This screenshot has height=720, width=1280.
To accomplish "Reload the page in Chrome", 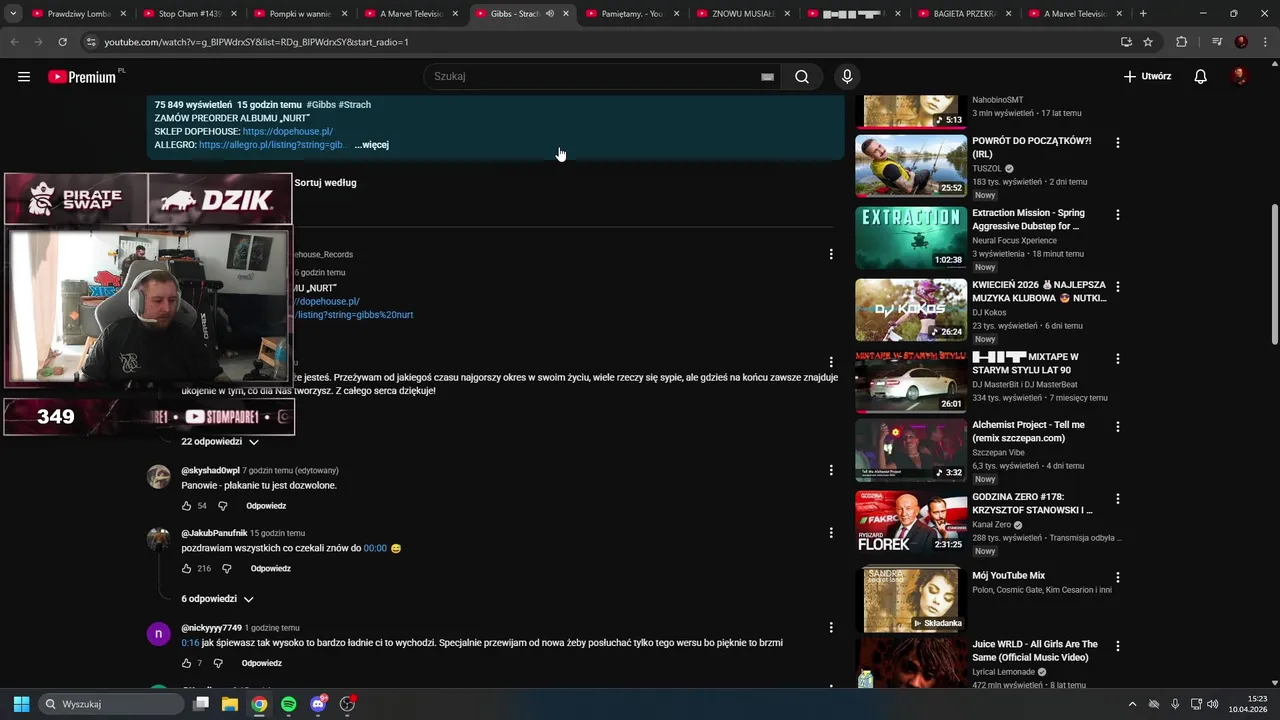I will 62,42.
